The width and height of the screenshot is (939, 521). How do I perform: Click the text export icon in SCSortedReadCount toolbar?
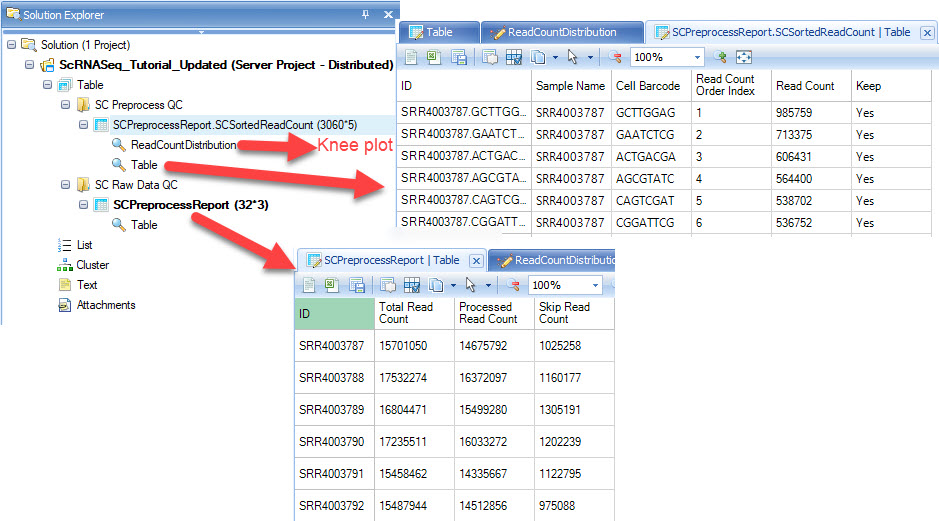[x=411, y=57]
